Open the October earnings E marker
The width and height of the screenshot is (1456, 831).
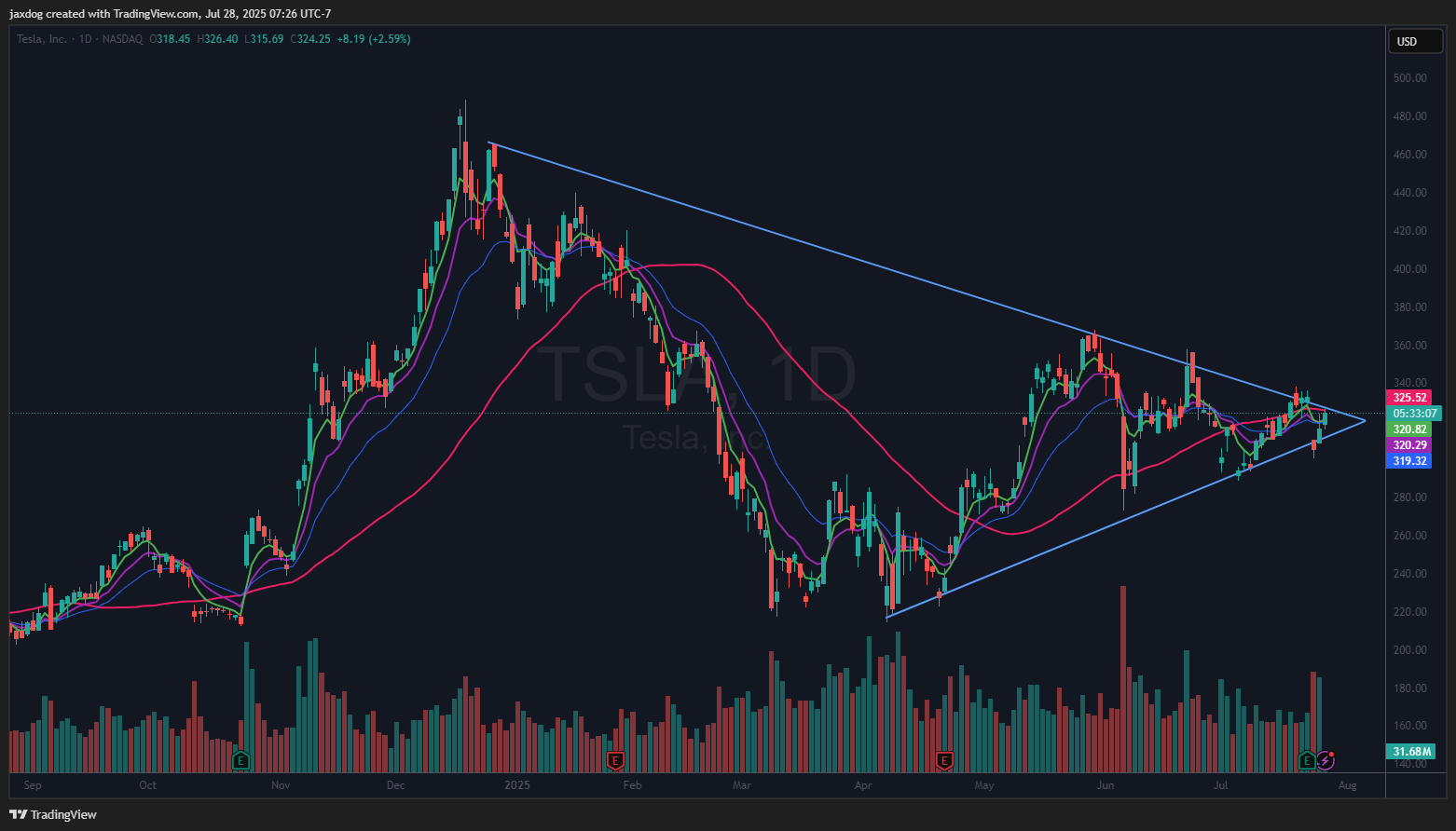click(x=240, y=760)
